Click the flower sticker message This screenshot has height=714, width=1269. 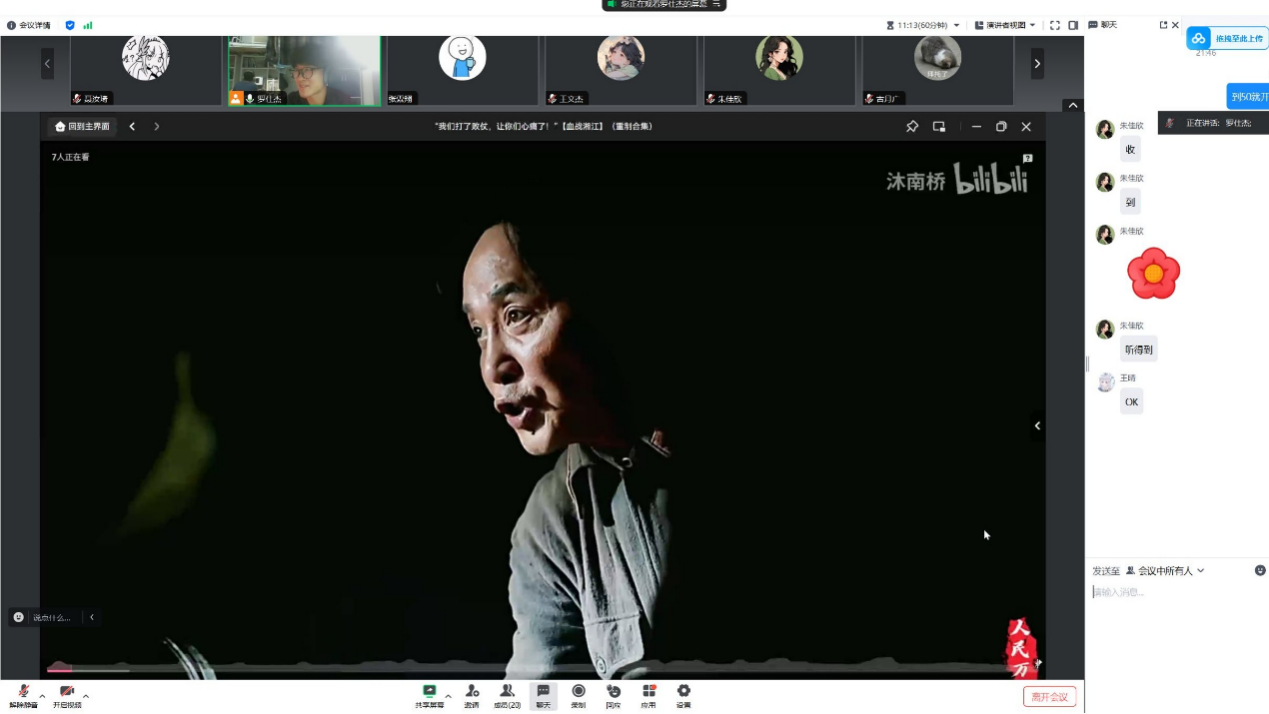click(1153, 273)
